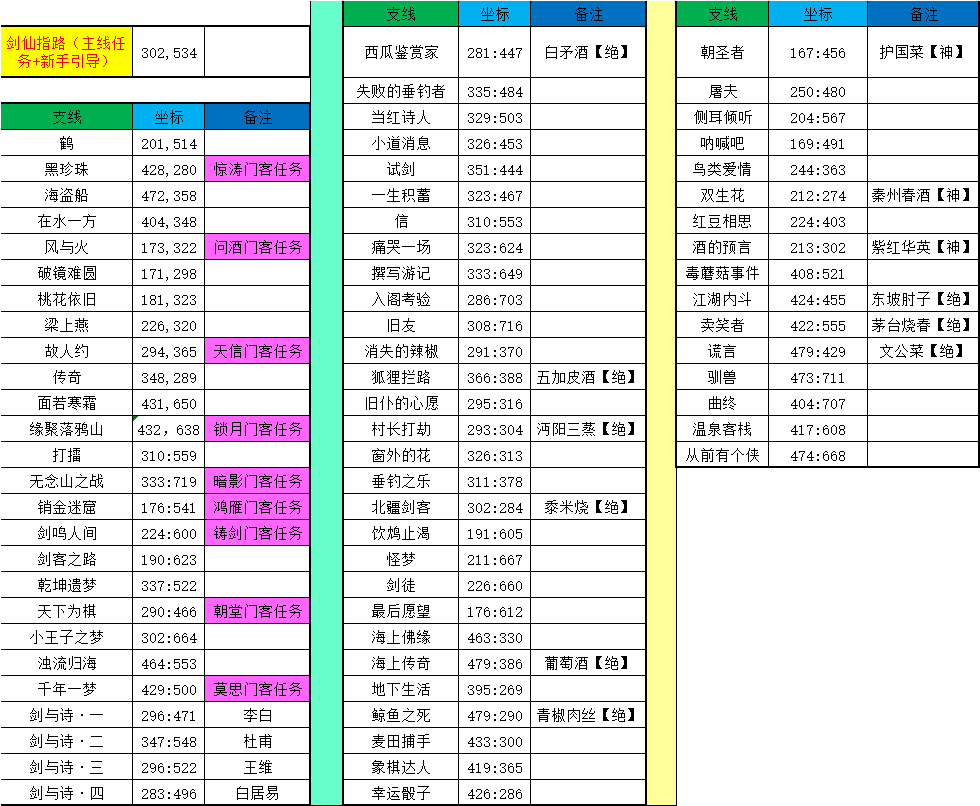Select the 饮鸩止渴 quest cell
The image size is (980, 806).
(401, 534)
